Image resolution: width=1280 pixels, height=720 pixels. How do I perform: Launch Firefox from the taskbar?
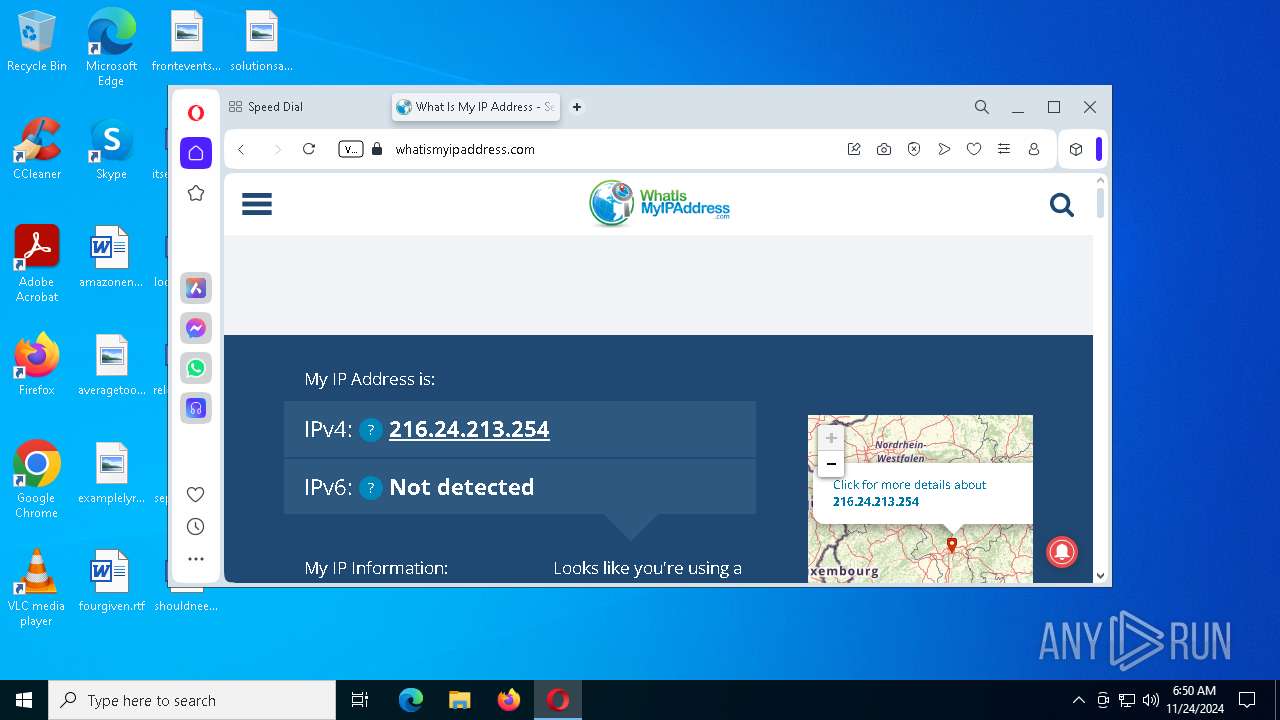coord(509,700)
